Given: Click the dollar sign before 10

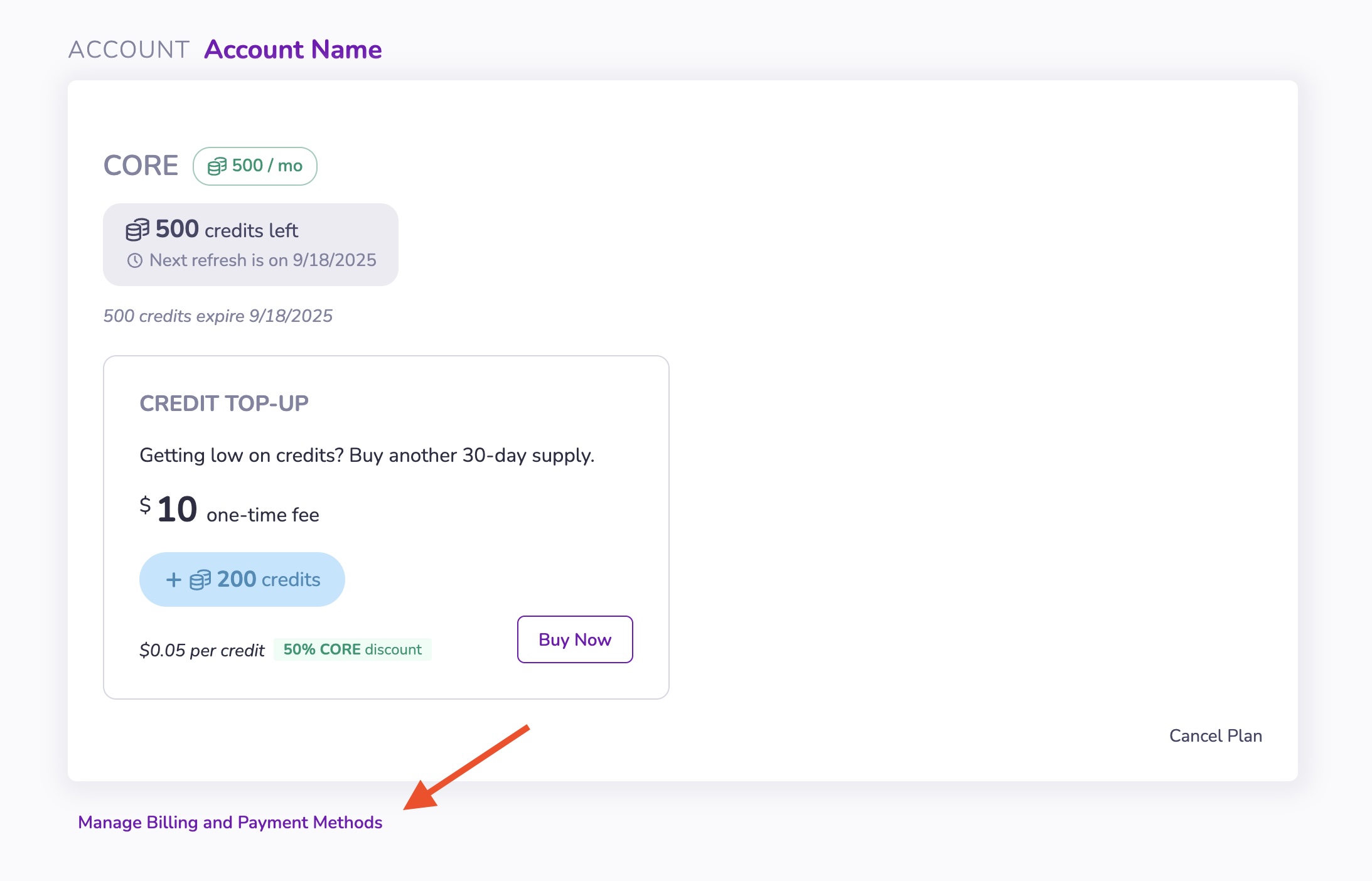Looking at the screenshot, I should click(145, 505).
